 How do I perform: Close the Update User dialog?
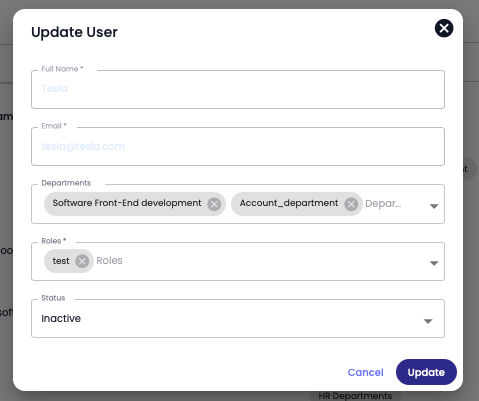pos(444,28)
